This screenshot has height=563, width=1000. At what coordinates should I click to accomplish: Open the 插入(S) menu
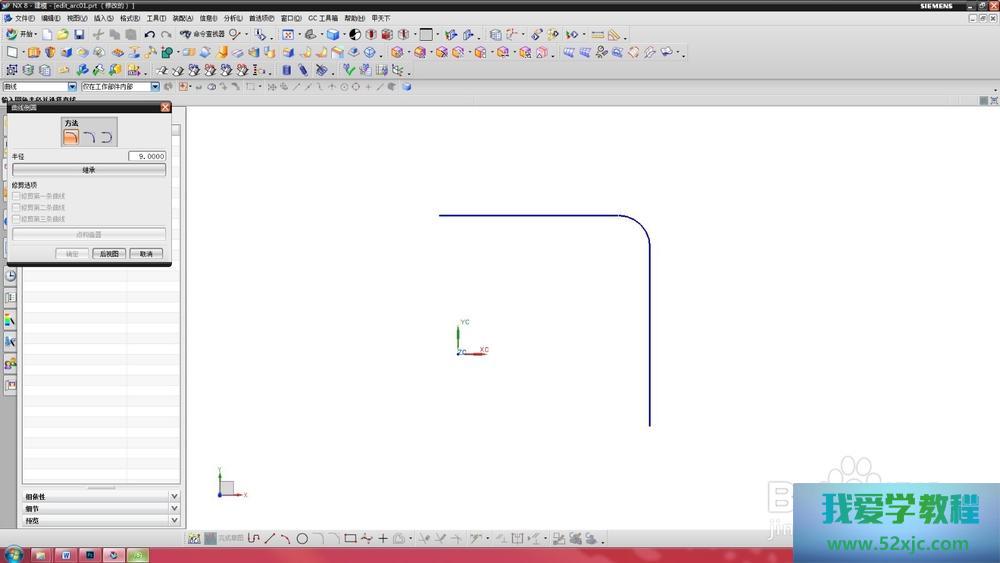[104, 18]
